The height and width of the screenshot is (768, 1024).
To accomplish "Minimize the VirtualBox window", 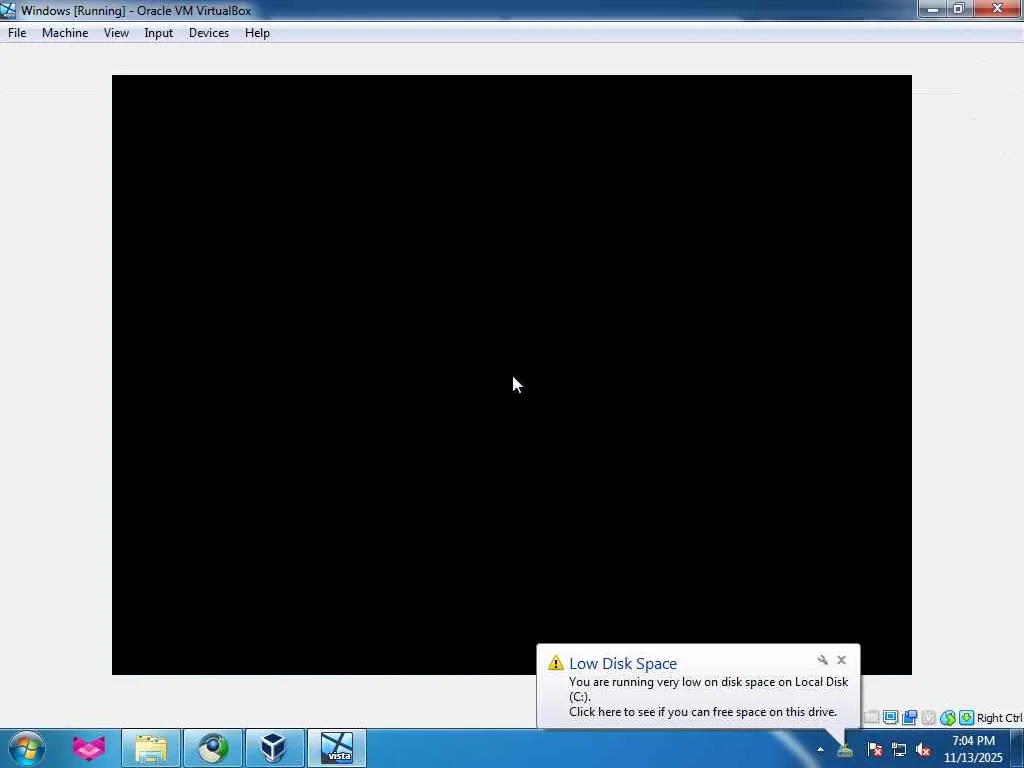I will (932, 9).
